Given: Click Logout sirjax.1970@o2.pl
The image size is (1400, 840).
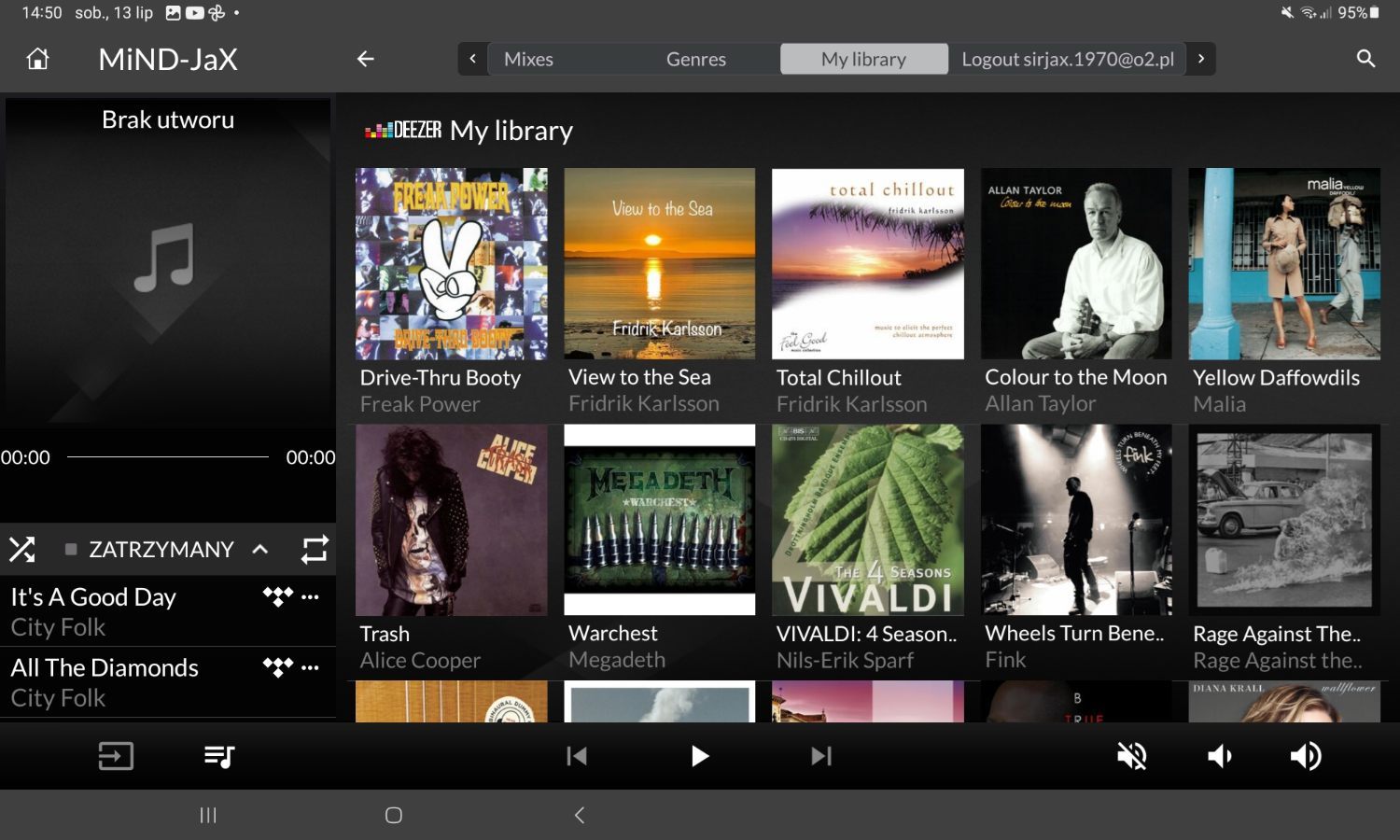Looking at the screenshot, I should point(1068,59).
